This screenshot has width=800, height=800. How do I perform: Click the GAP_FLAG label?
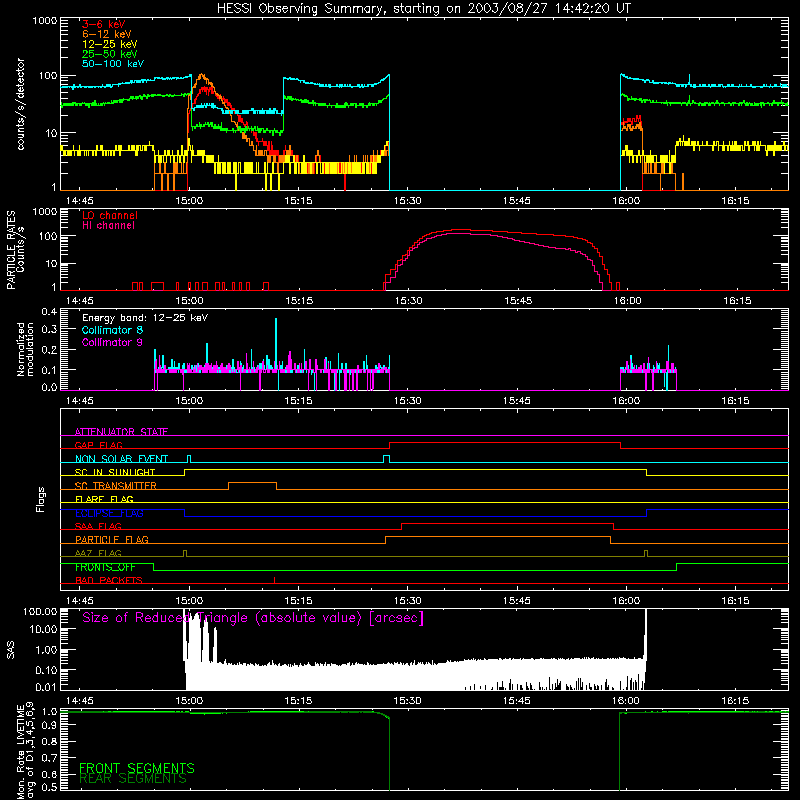[x=98, y=445]
